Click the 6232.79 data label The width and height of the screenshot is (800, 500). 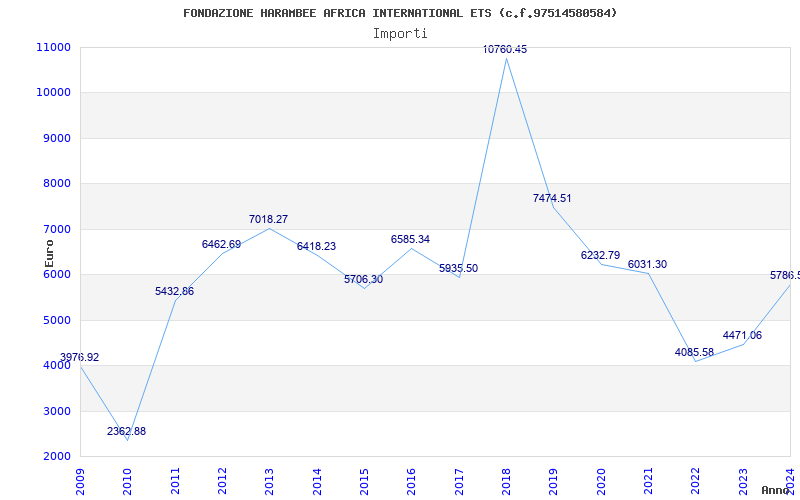pyautogui.click(x=601, y=255)
